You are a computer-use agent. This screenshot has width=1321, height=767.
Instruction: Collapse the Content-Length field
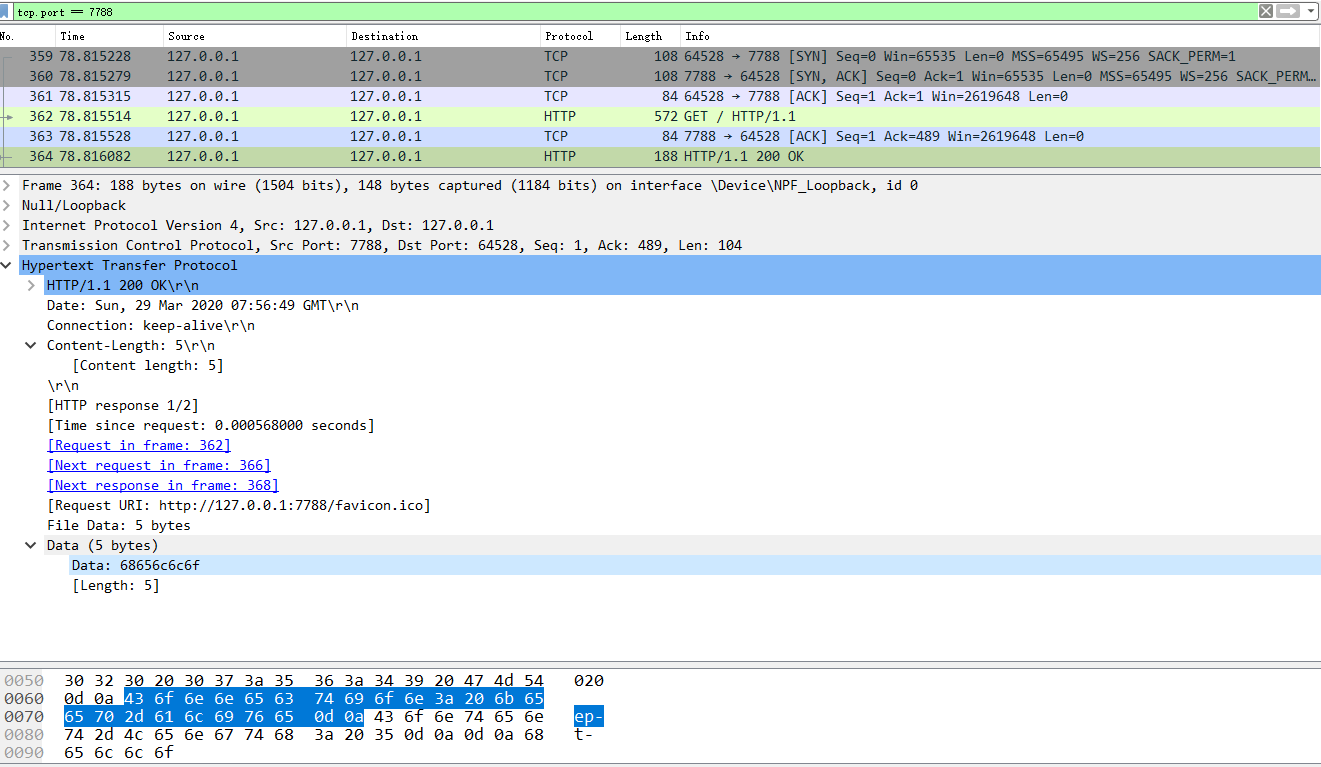coord(33,345)
